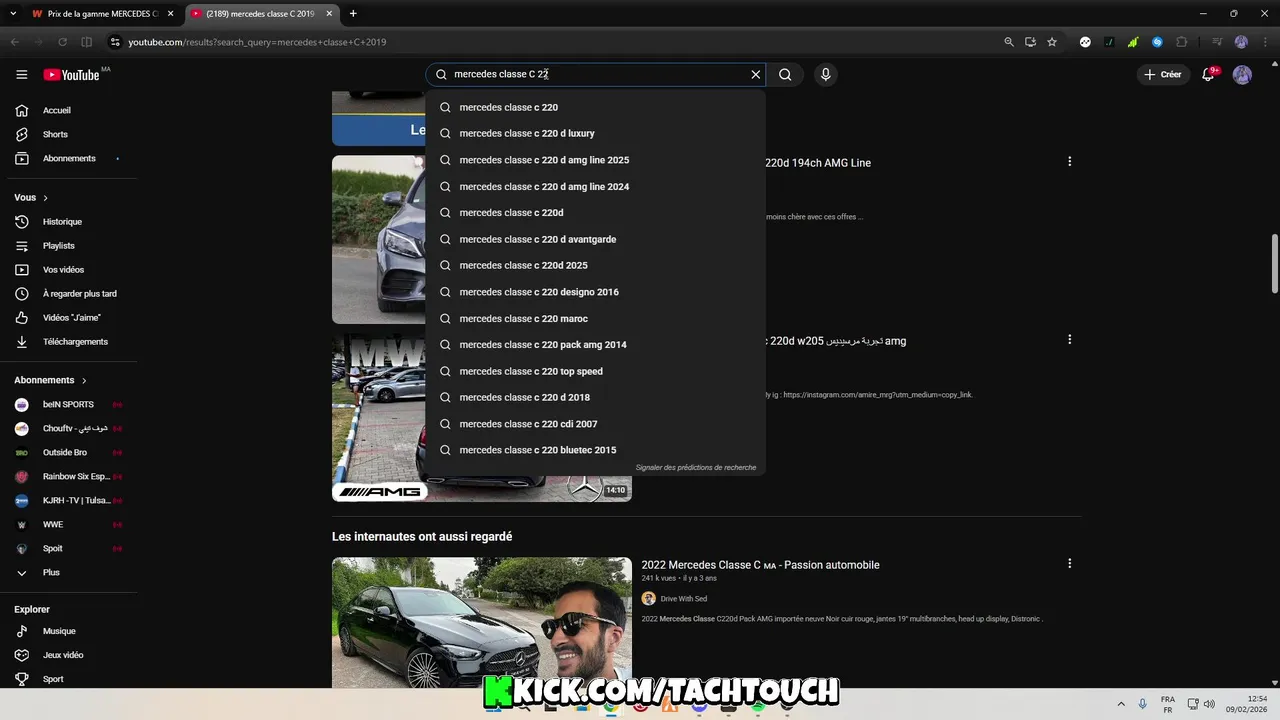Screen dimensions: 1280x720
Task: Expand the Vous section
Action: click(x=31, y=198)
